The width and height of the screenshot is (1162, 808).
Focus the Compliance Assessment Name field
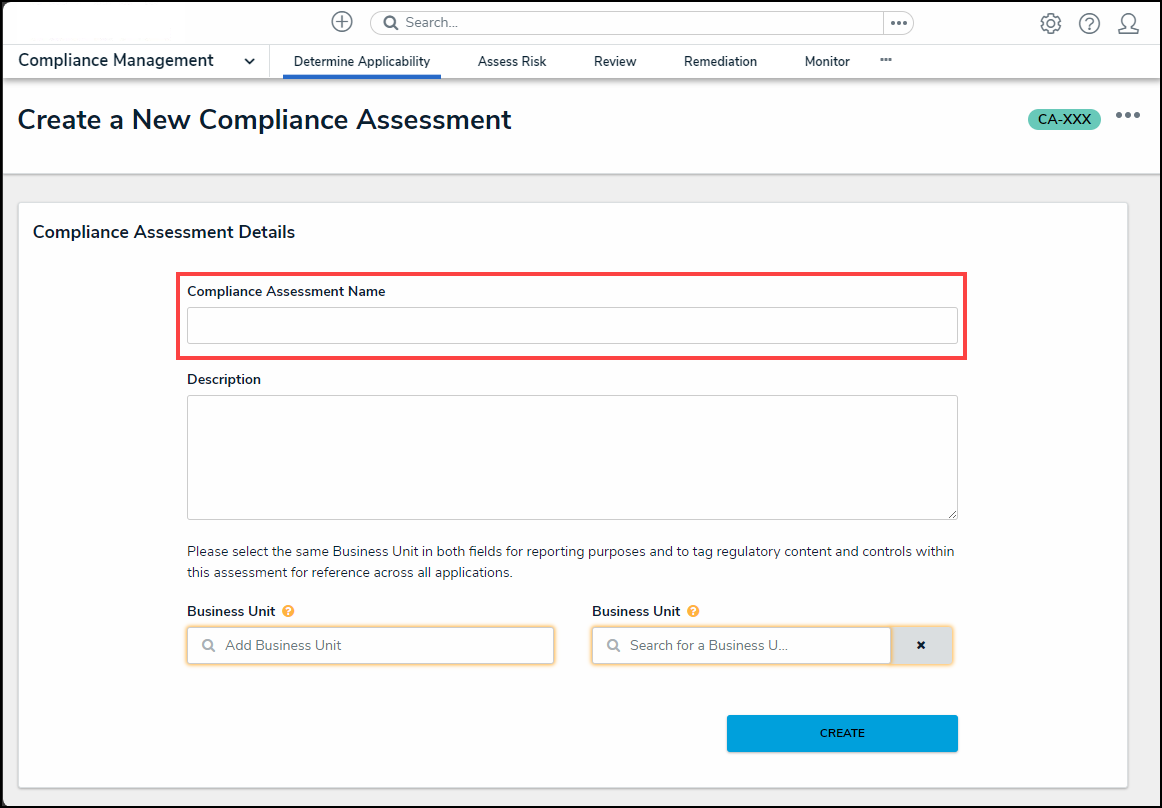[x=572, y=325]
